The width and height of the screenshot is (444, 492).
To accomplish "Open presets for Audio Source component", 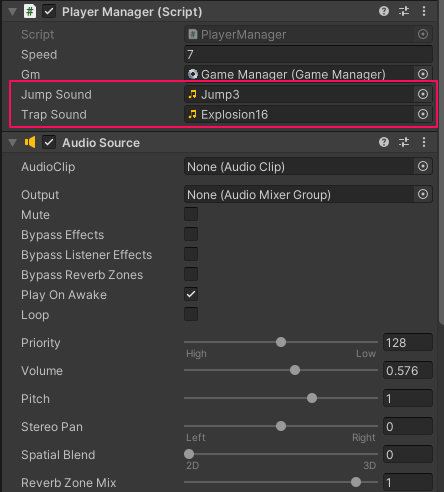I will coord(404,142).
